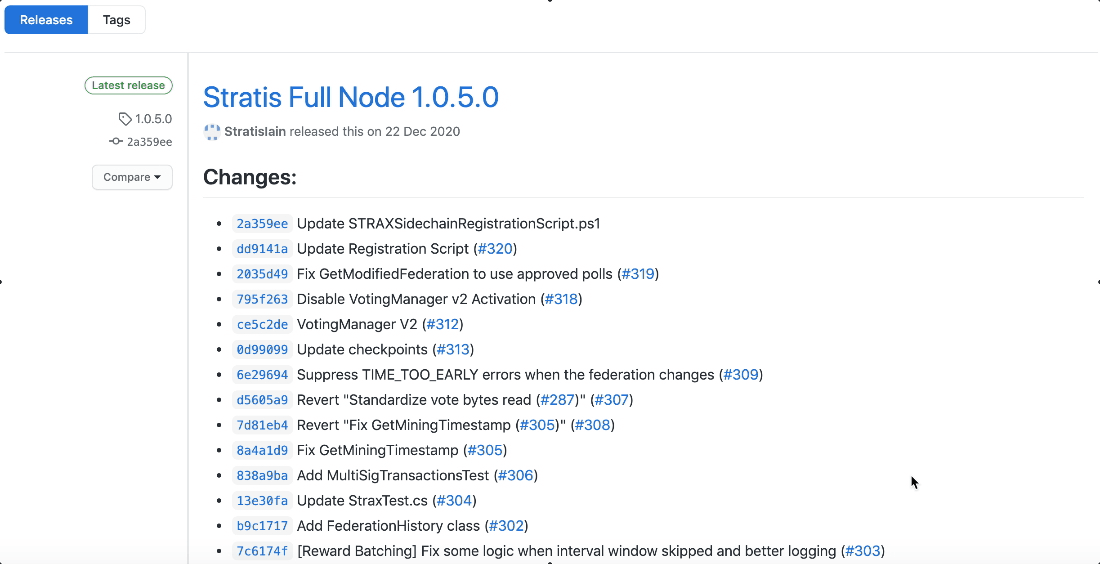Open pull request #287
This screenshot has height=564, width=1100.
tap(557, 401)
